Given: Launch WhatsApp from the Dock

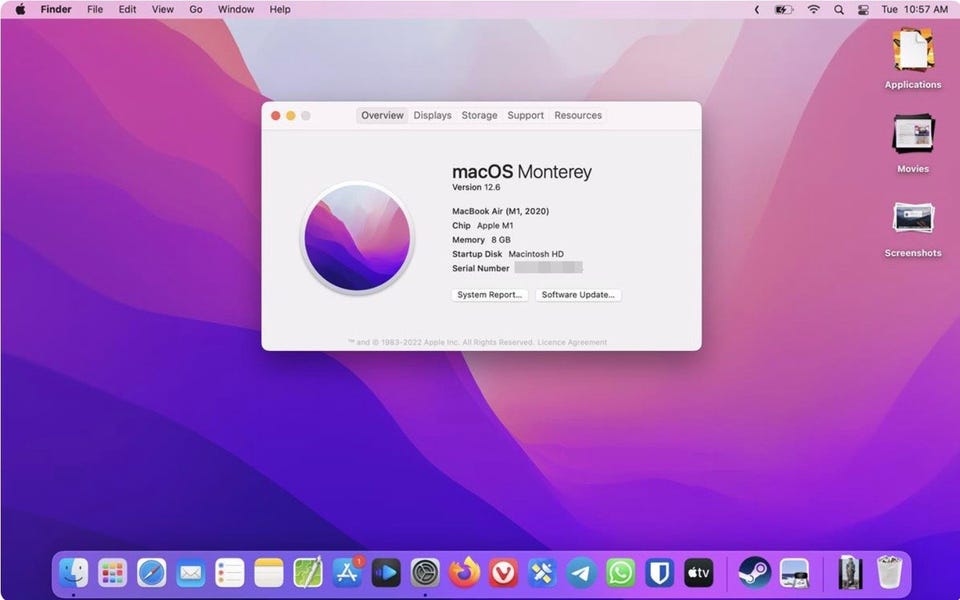Looking at the screenshot, I should coord(620,573).
